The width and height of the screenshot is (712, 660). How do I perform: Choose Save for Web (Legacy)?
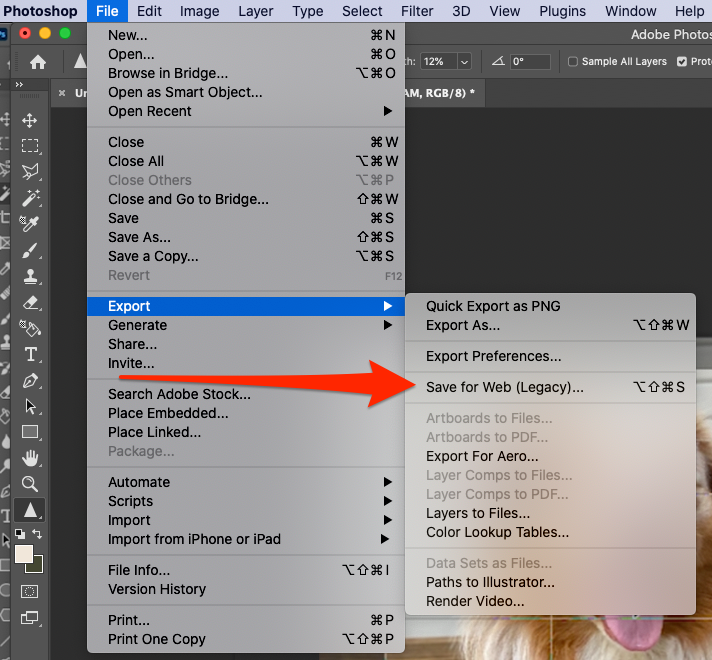(x=550, y=387)
